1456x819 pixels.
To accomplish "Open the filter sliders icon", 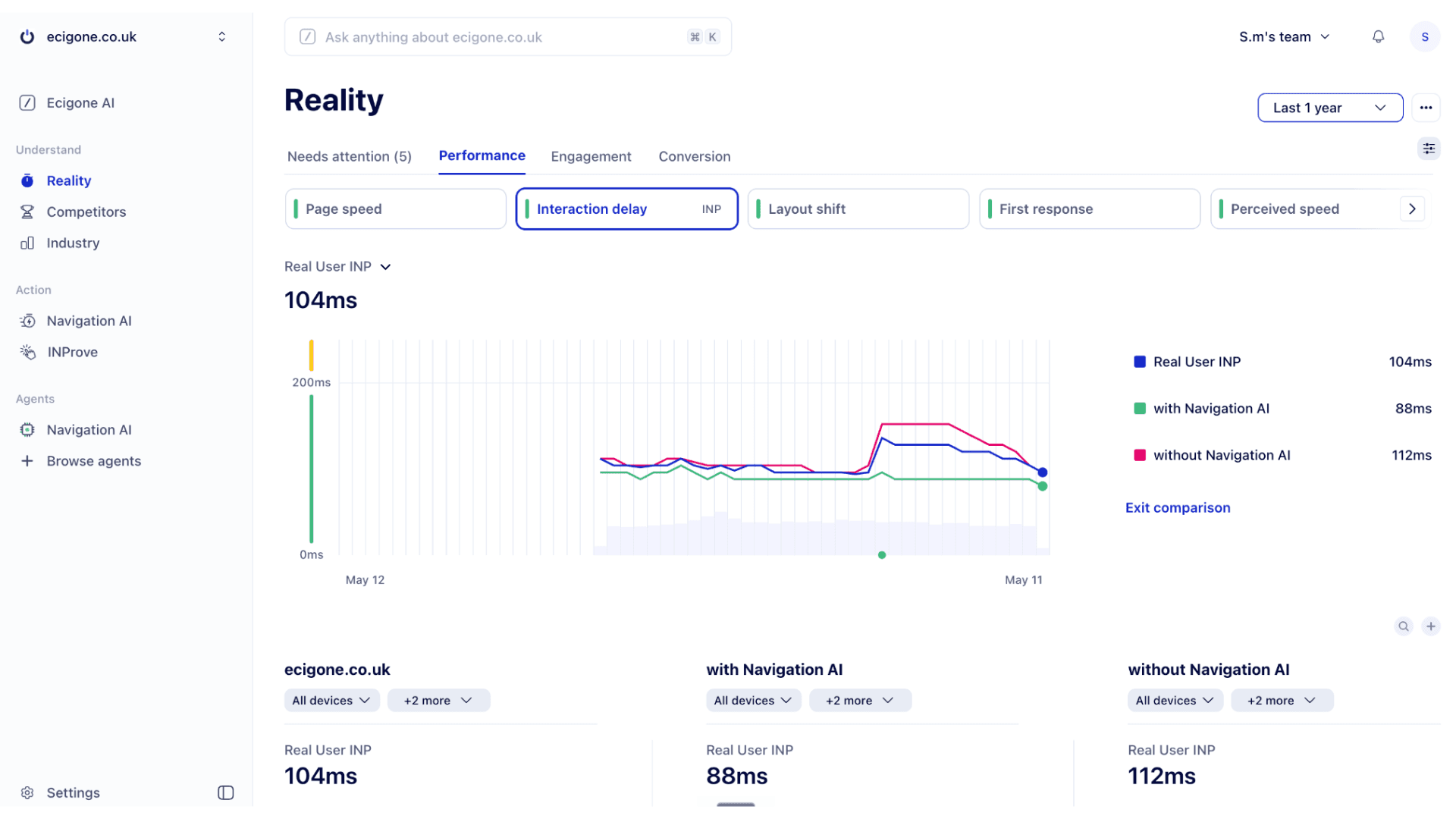I will tap(1429, 149).
